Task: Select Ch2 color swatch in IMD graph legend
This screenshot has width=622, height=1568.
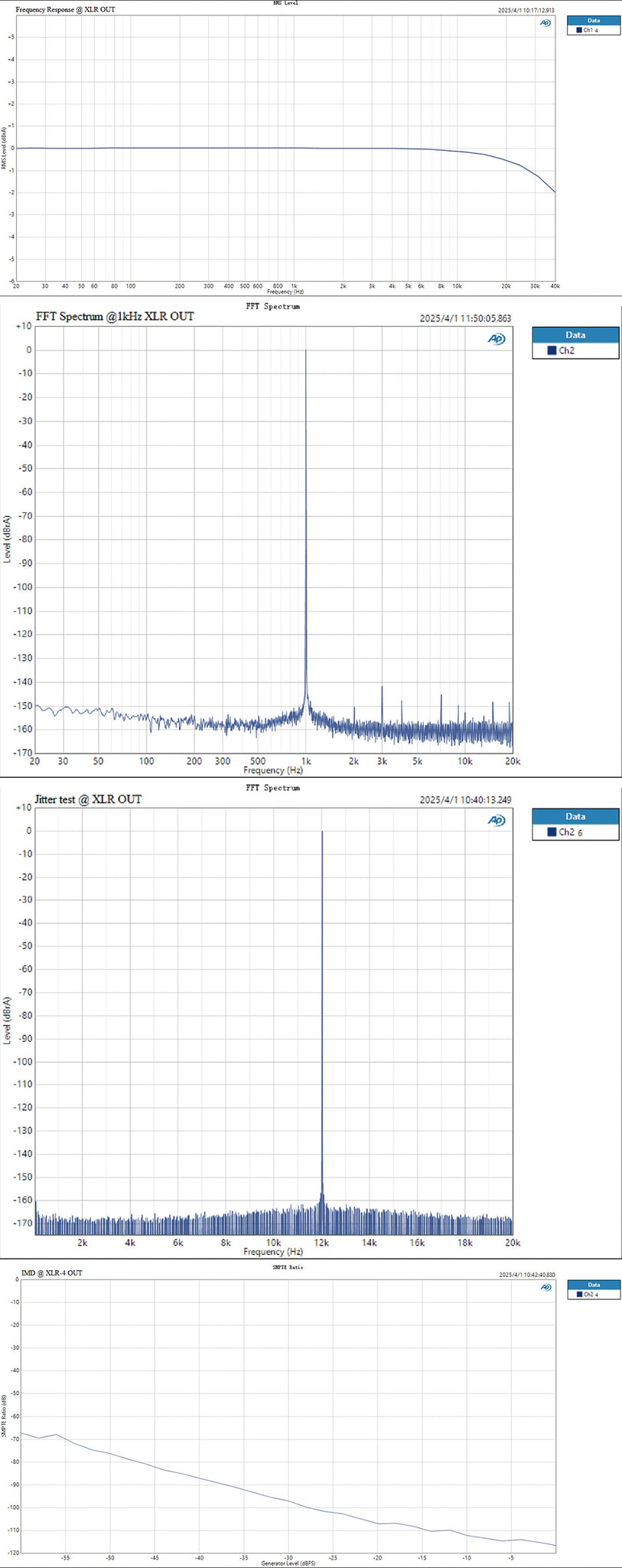Action: pyautogui.click(x=579, y=1294)
